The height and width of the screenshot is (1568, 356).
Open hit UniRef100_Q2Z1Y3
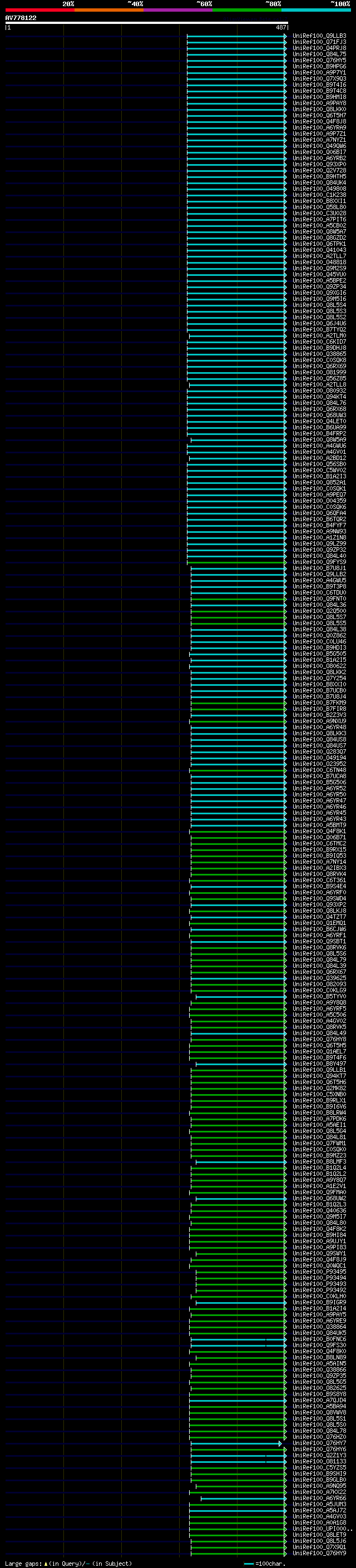click(x=319, y=1455)
